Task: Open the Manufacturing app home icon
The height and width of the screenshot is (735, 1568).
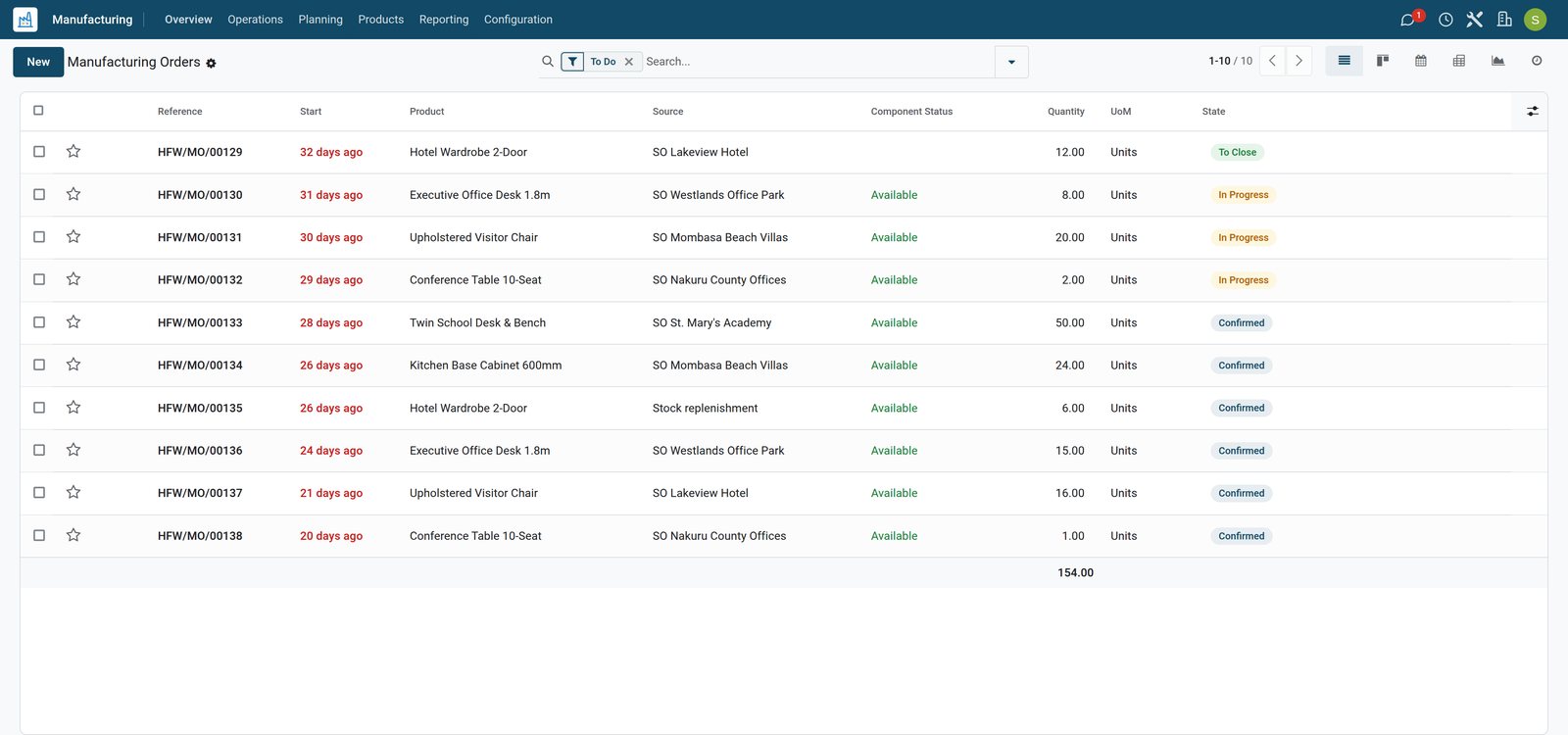Action: [25, 20]
